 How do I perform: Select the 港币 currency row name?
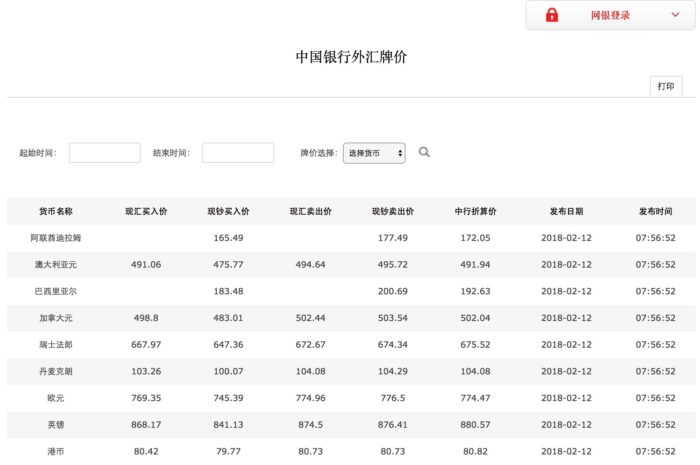coord(56,452)
